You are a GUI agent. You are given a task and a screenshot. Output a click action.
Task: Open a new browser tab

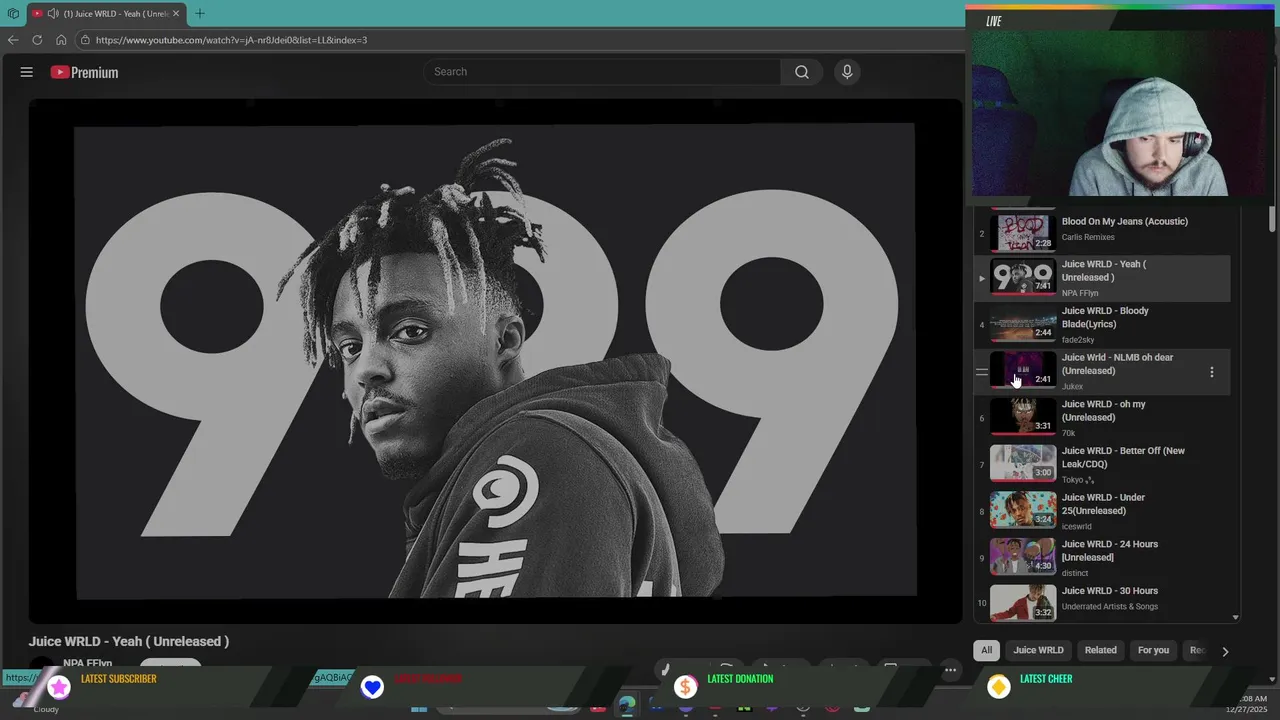pos(200,14)
